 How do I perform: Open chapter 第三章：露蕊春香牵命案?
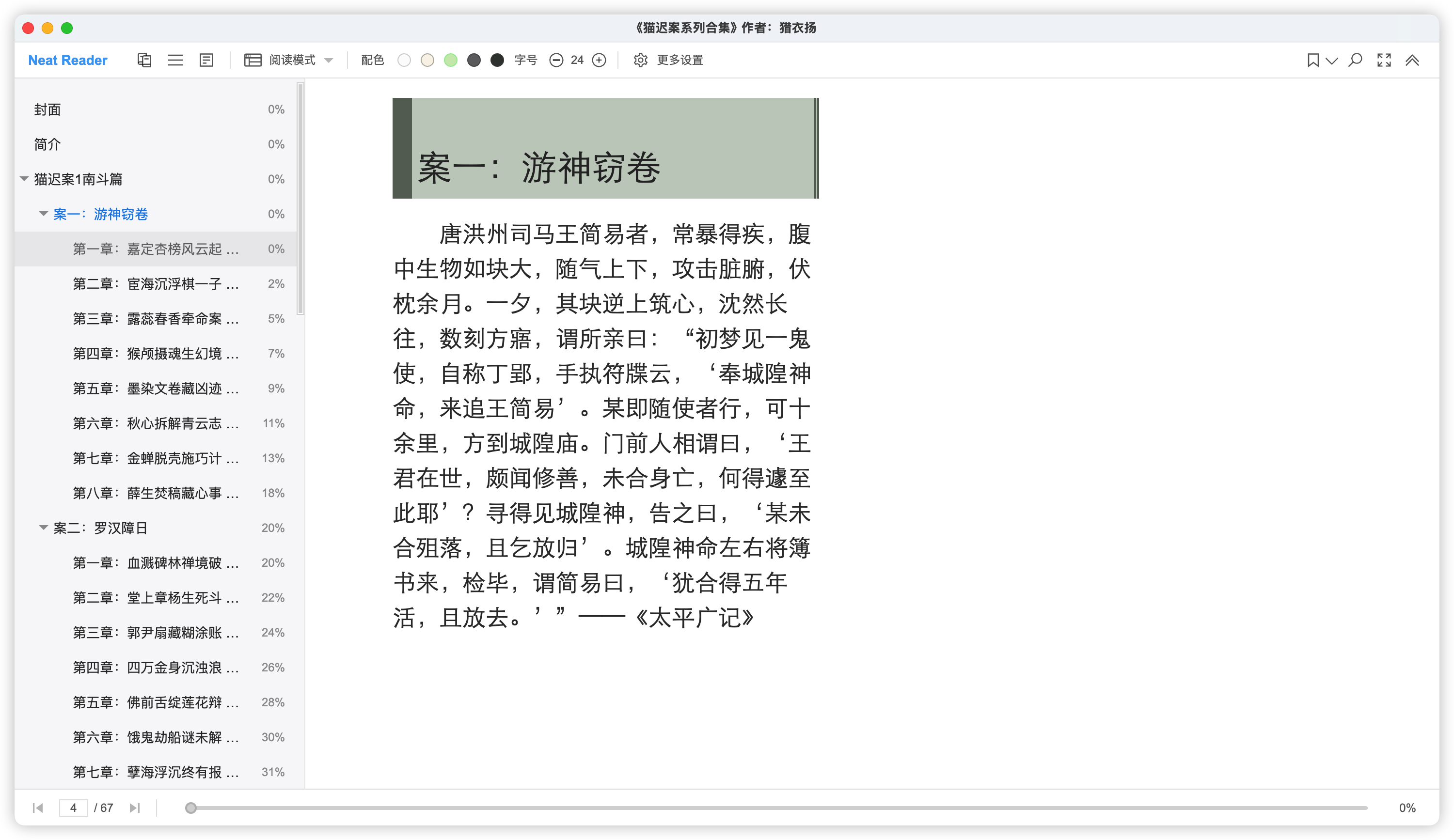point(156,319)
